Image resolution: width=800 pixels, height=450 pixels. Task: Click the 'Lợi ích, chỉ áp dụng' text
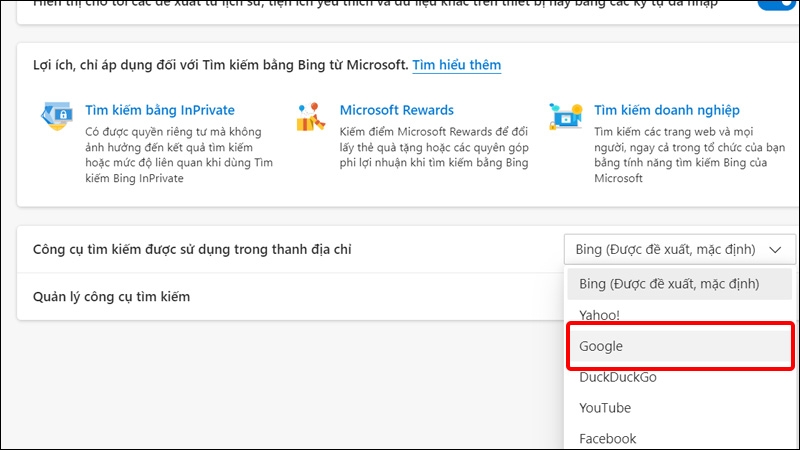[220, 65]
